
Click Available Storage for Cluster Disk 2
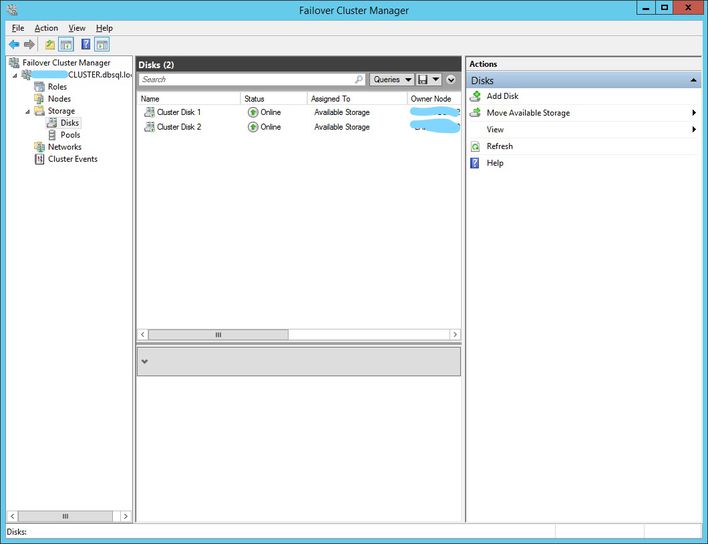tap(342, 127)
